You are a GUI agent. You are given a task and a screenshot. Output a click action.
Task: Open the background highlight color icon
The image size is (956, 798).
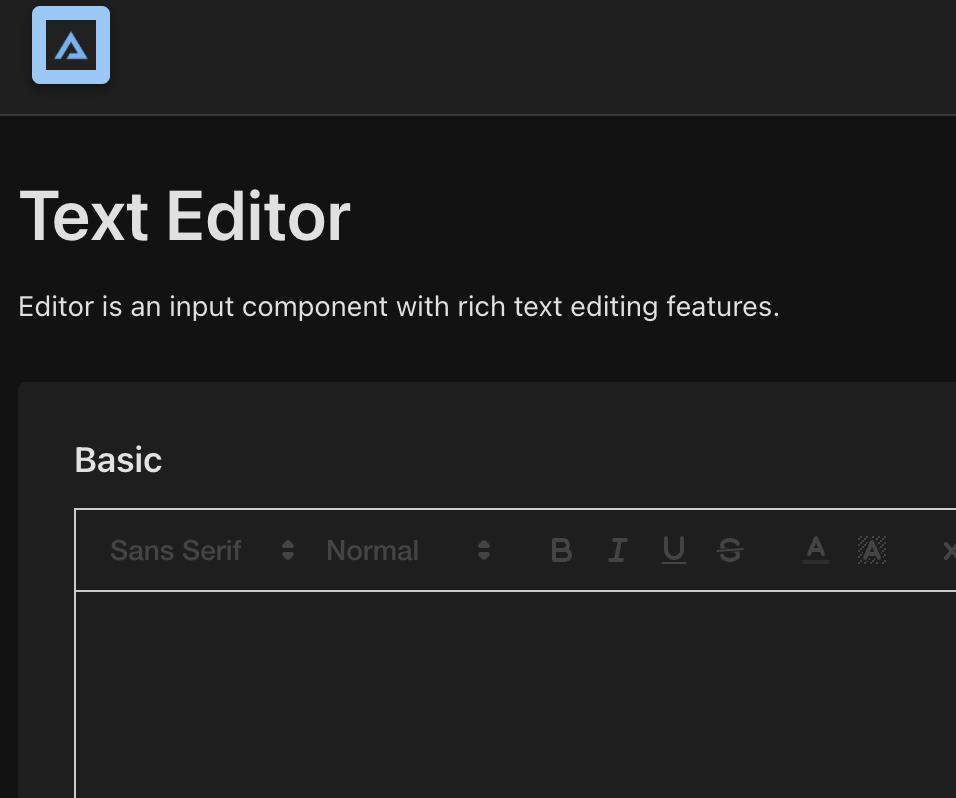pos(870,550)
